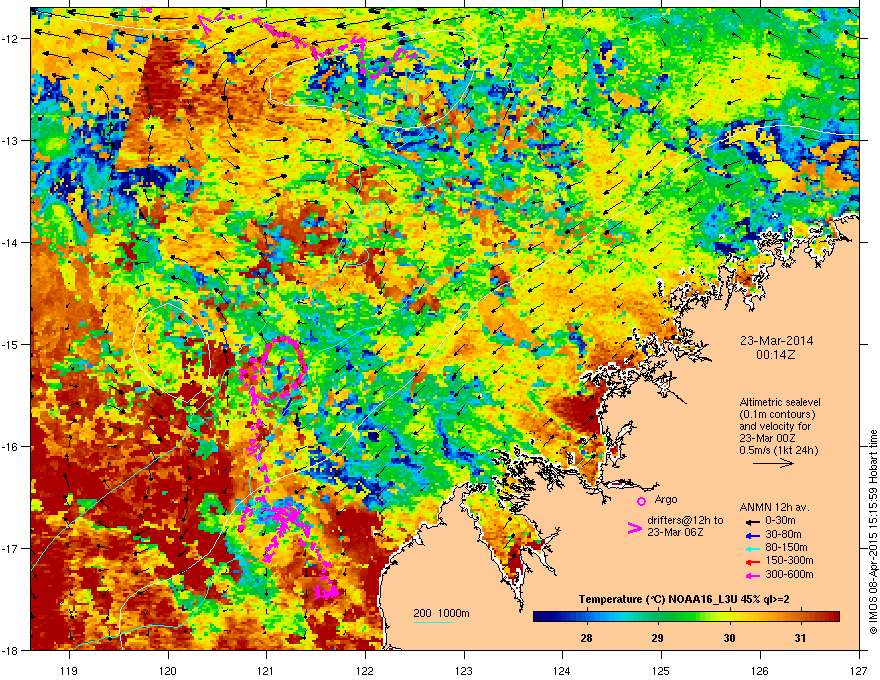Click the '(0.1m contours)' text

coord(777,414)
